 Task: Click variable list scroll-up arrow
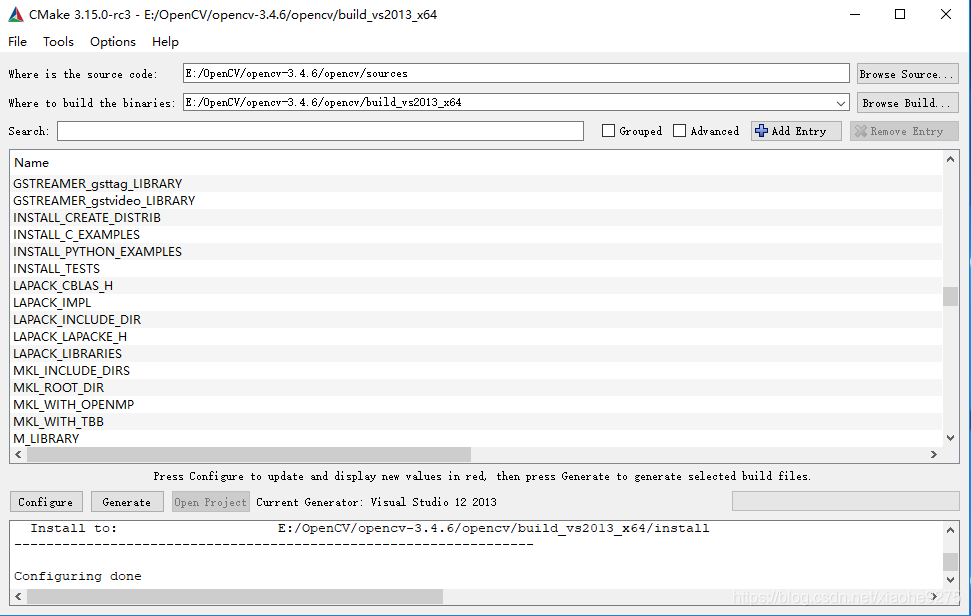pyautogui.click(x=951, y=159)
